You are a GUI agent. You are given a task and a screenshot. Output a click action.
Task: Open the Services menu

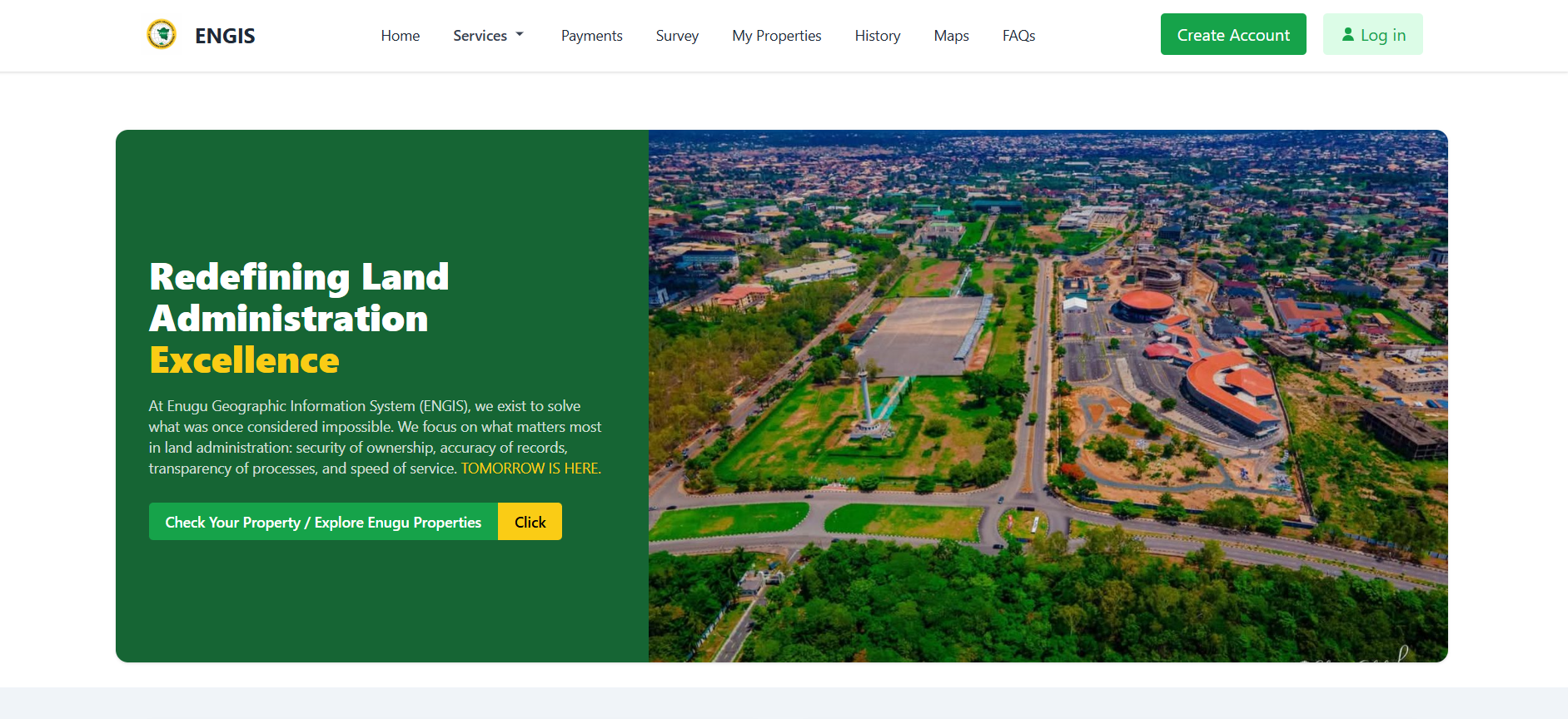[480, 36]
